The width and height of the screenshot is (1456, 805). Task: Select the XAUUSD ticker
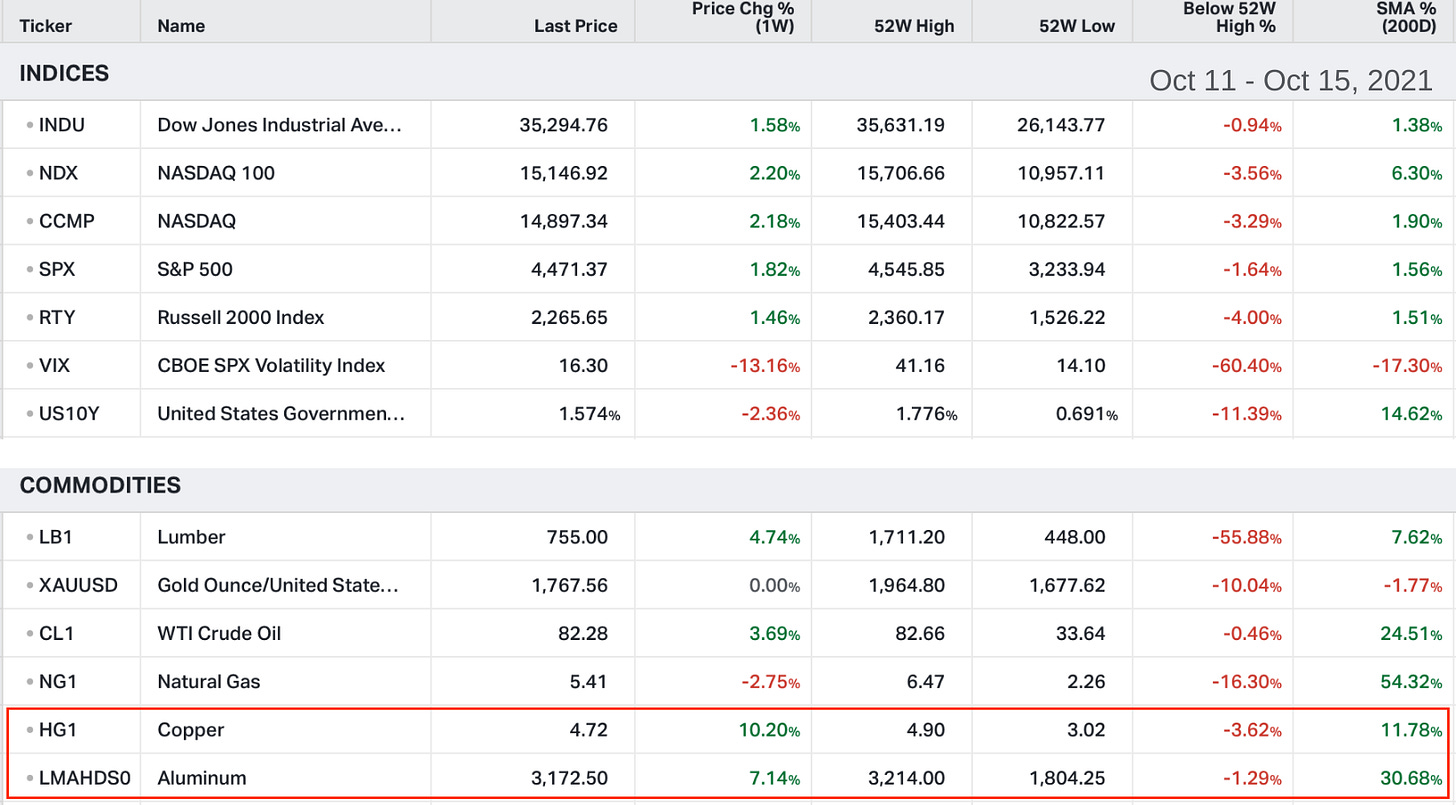(x=78, y=585)
